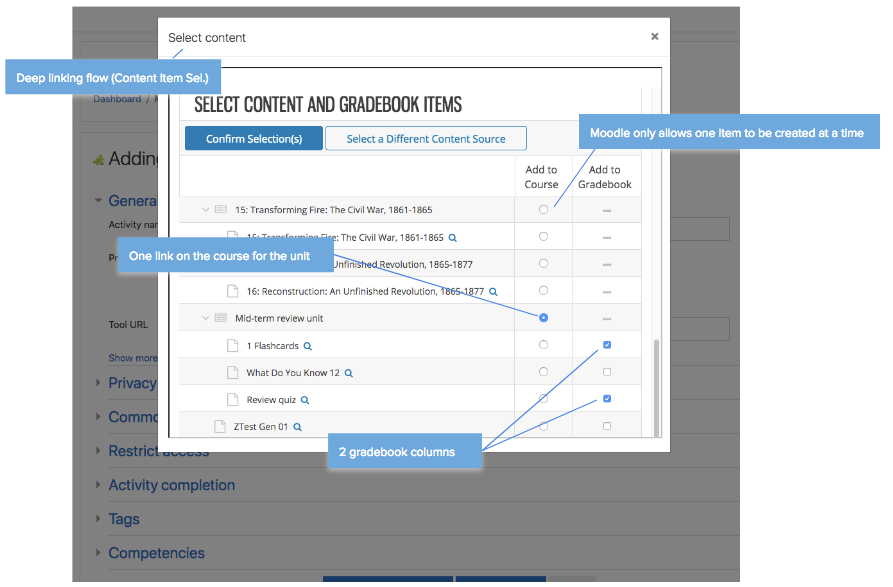Viewport: 893px width, 587px height.
Task: Expand the Activity completion section
Action: coord(171,485)
